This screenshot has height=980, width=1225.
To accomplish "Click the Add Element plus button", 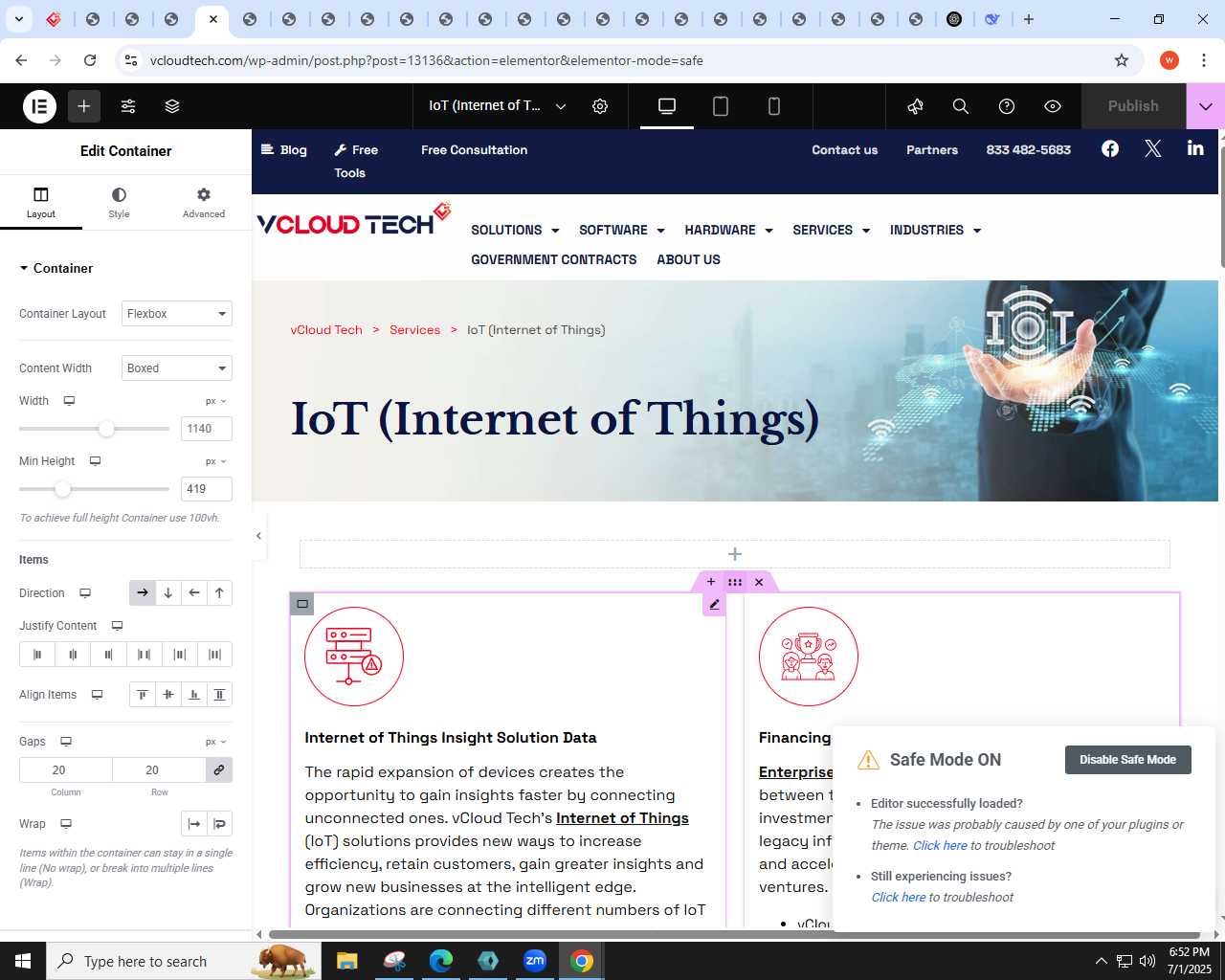I will tap(84, 106).
